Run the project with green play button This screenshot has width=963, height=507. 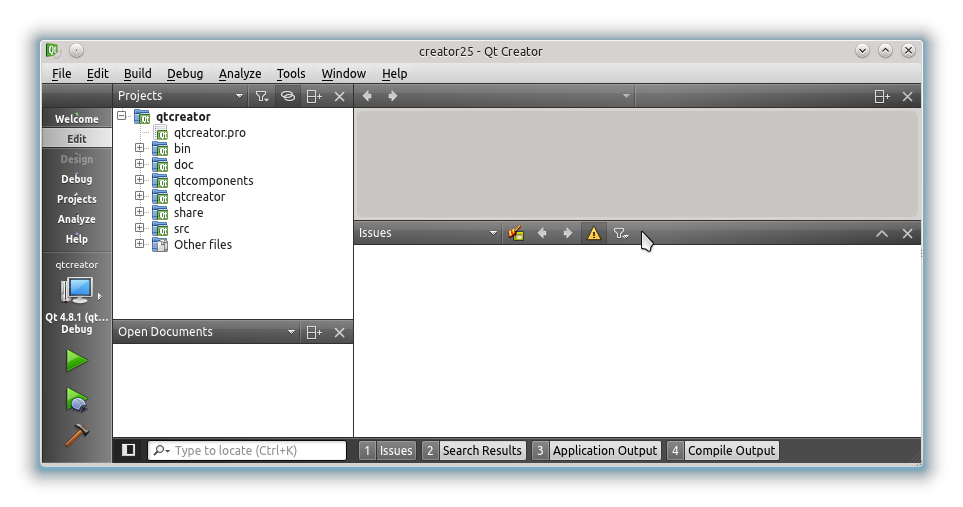[x=76, y=361]
